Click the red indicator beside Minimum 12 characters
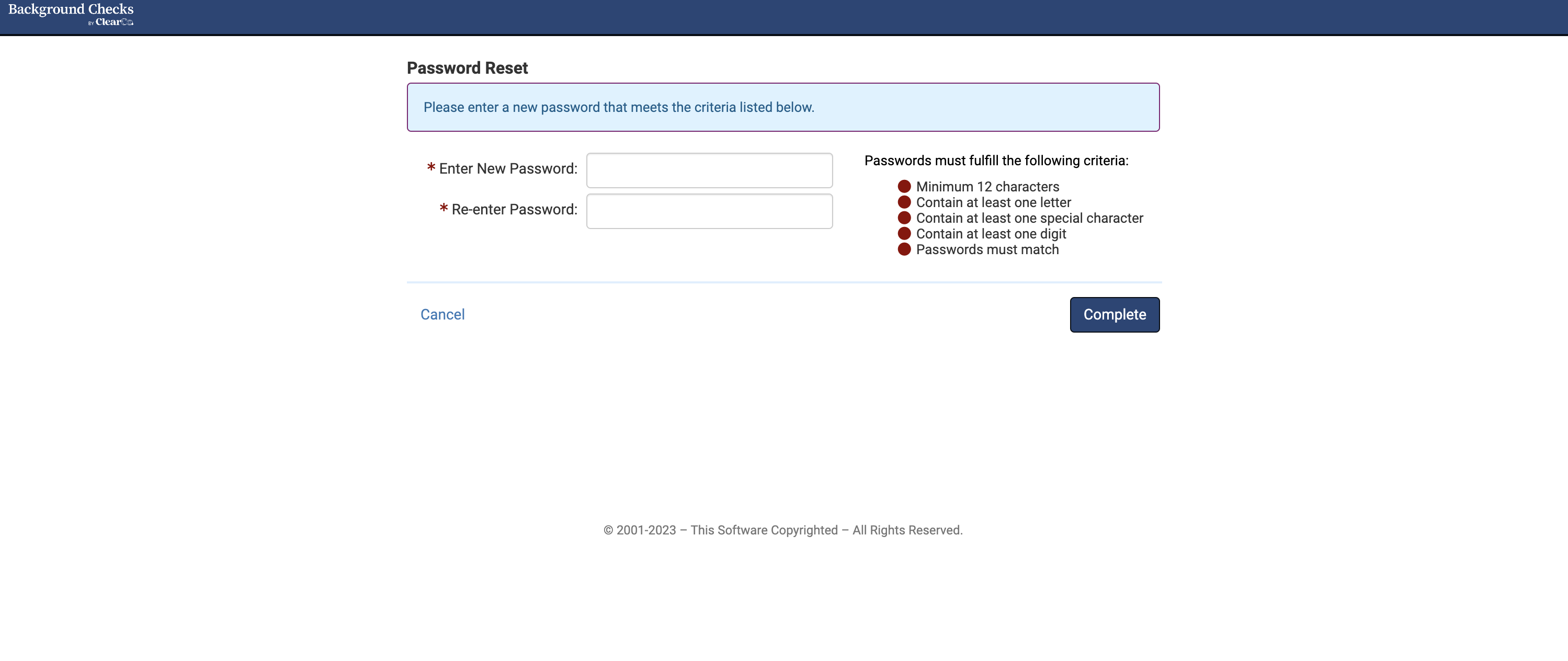 click(x=904, y=186)
